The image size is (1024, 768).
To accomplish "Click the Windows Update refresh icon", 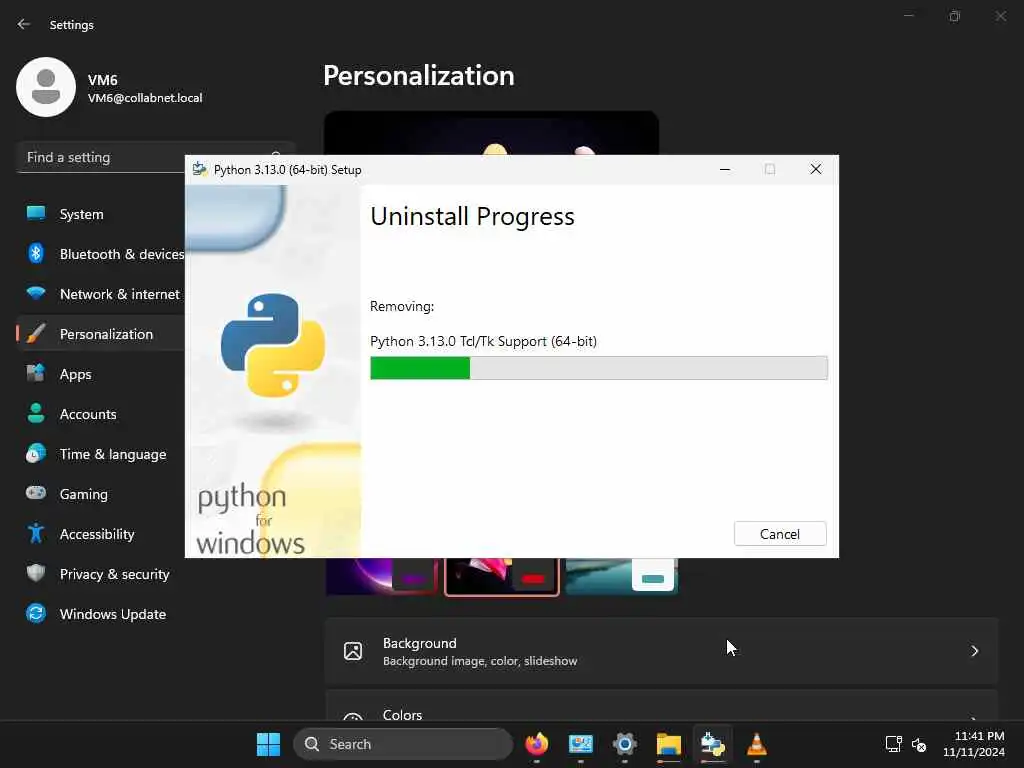I will pos(36,613).
